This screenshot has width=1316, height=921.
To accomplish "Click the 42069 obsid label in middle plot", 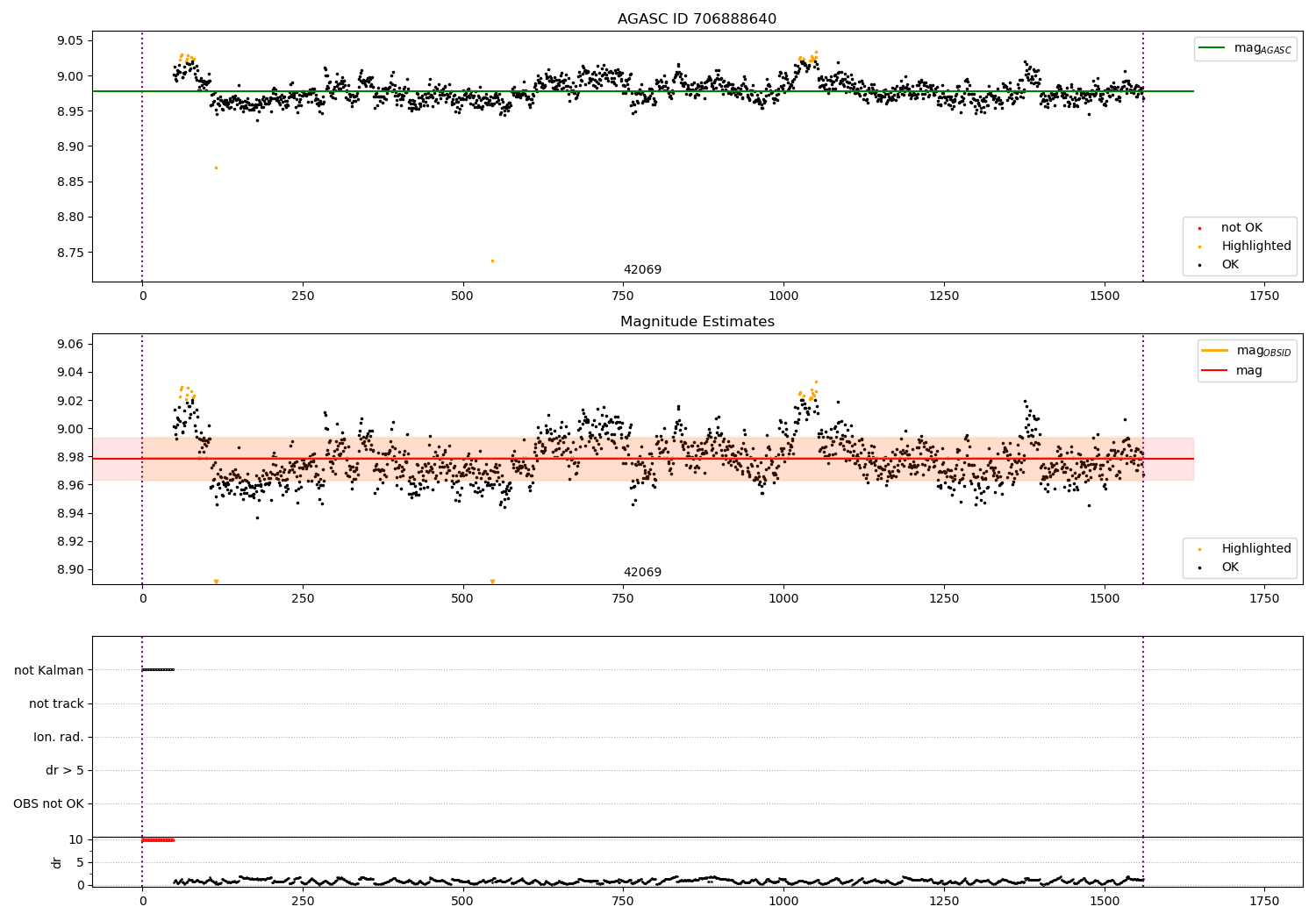I will [x=642, y=573].
